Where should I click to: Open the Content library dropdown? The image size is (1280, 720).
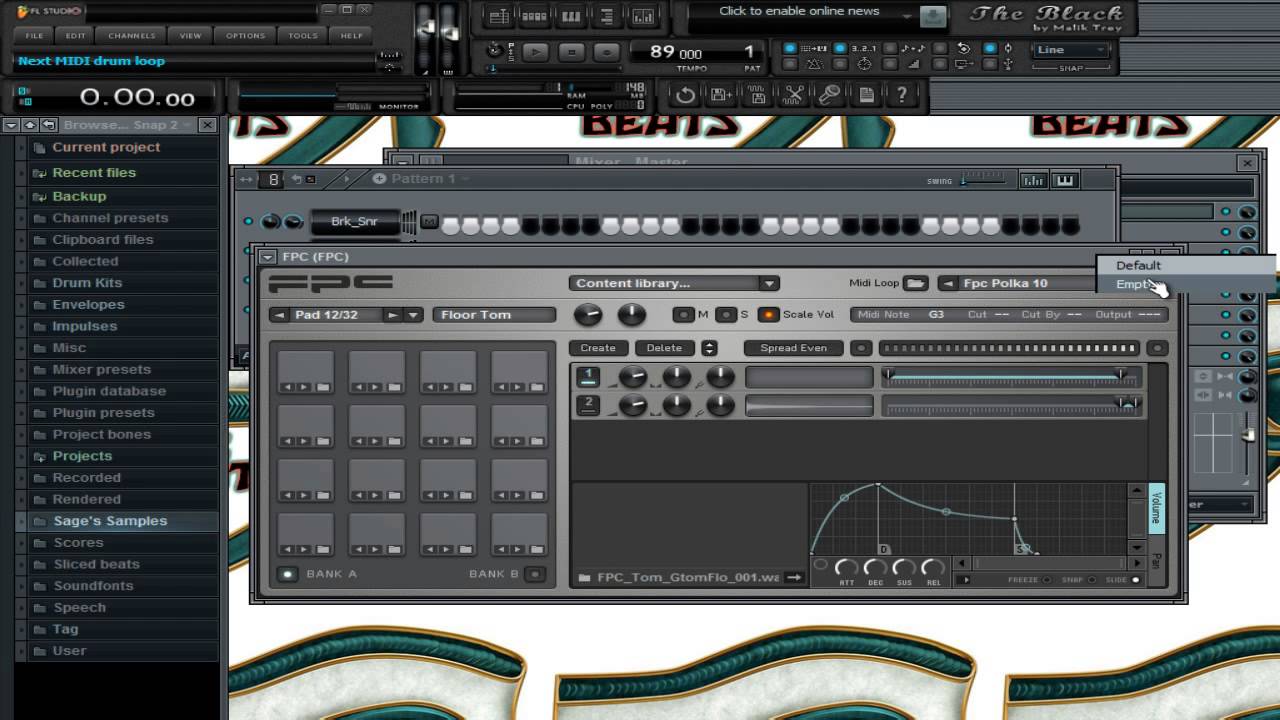[x=674, y=283]
